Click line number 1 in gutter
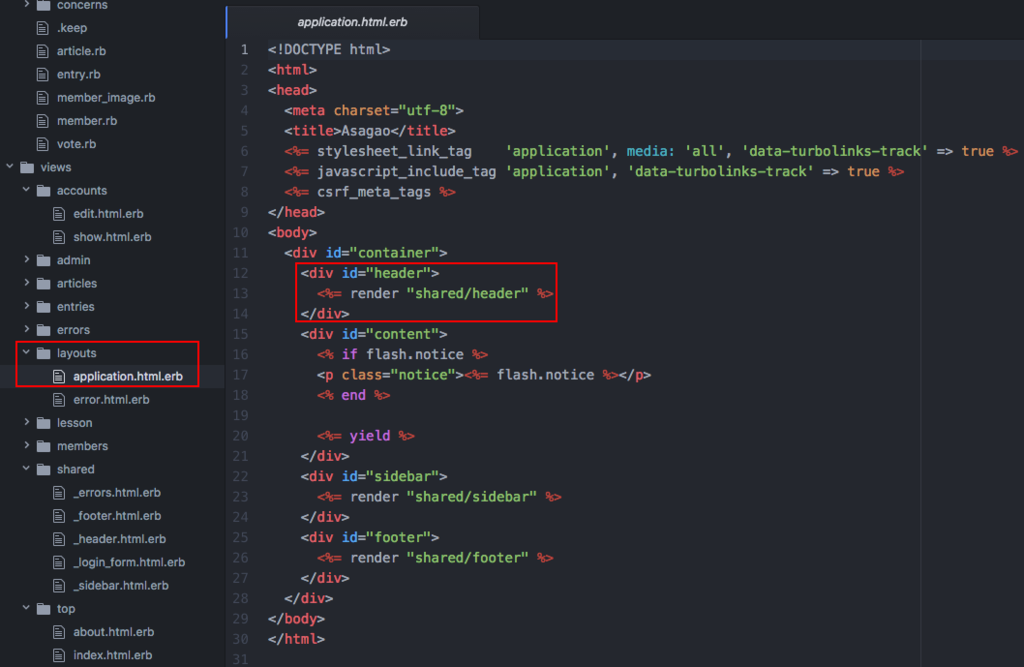This screenshot has height=667, width=1024. (x=244, y=50)
